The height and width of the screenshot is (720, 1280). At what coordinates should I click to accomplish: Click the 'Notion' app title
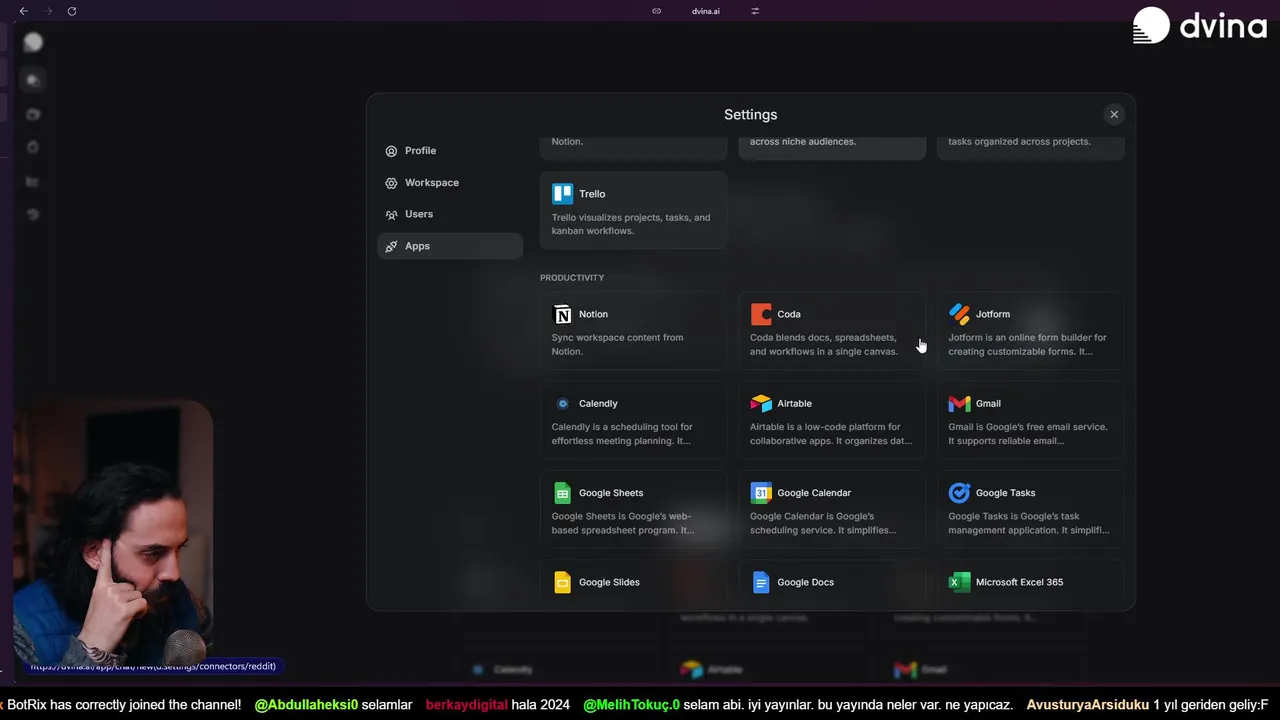click(593, 314)
